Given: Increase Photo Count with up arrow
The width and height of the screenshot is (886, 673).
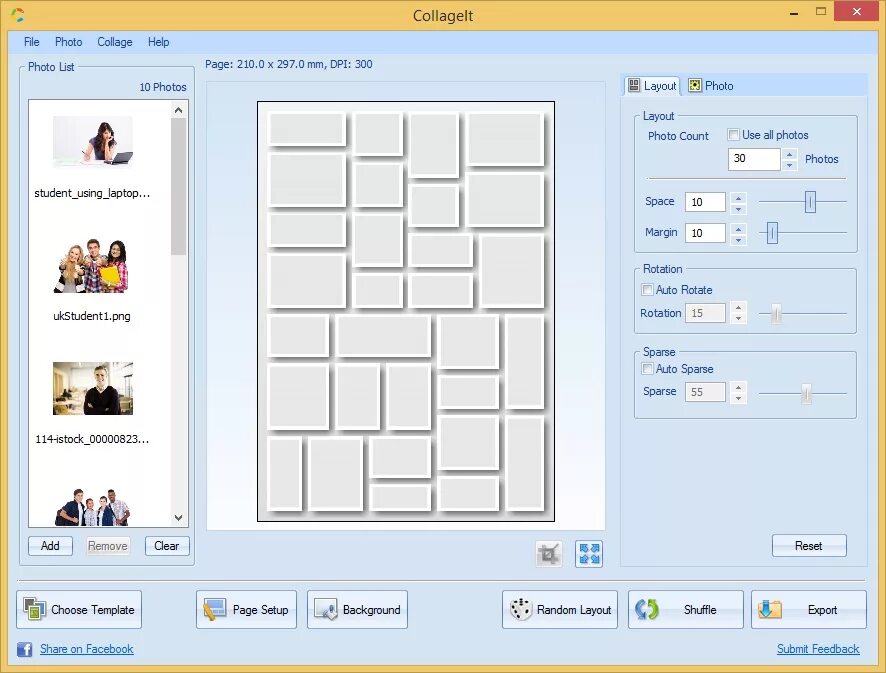Looking at the screenshot, I should 789,153.
